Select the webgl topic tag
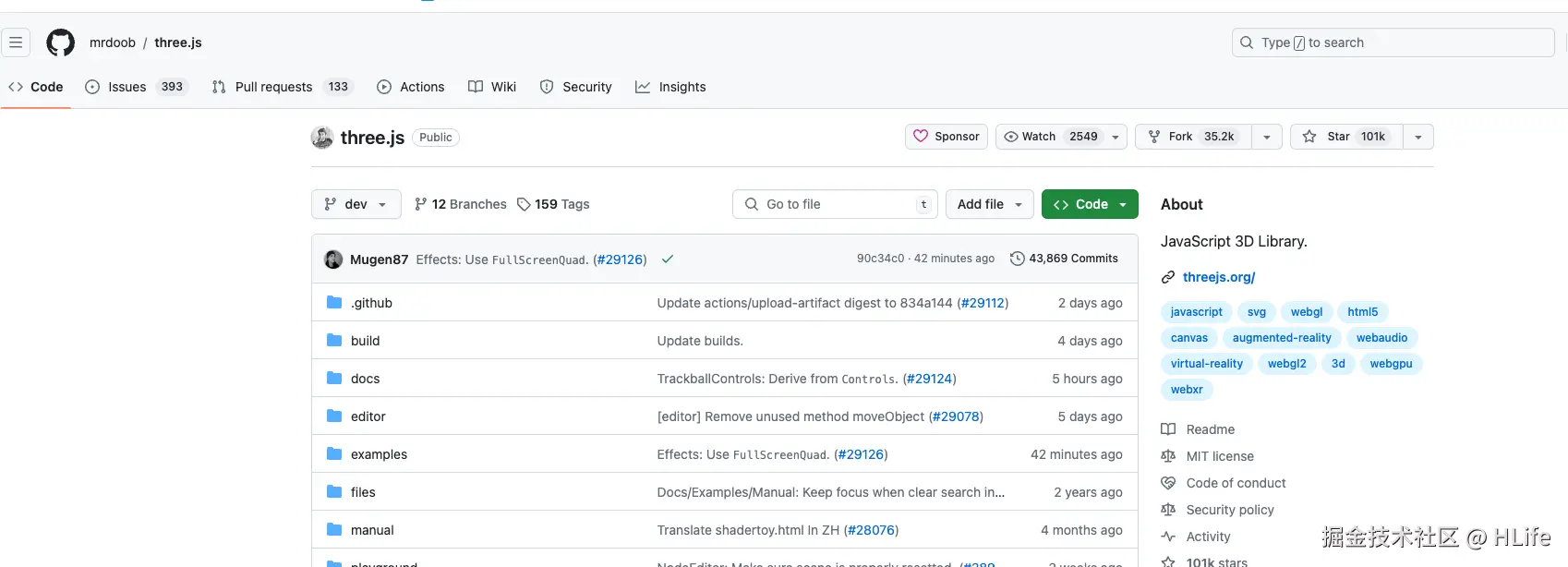1568x567 pixels. pyautogui.click(x=1307, y=312)
